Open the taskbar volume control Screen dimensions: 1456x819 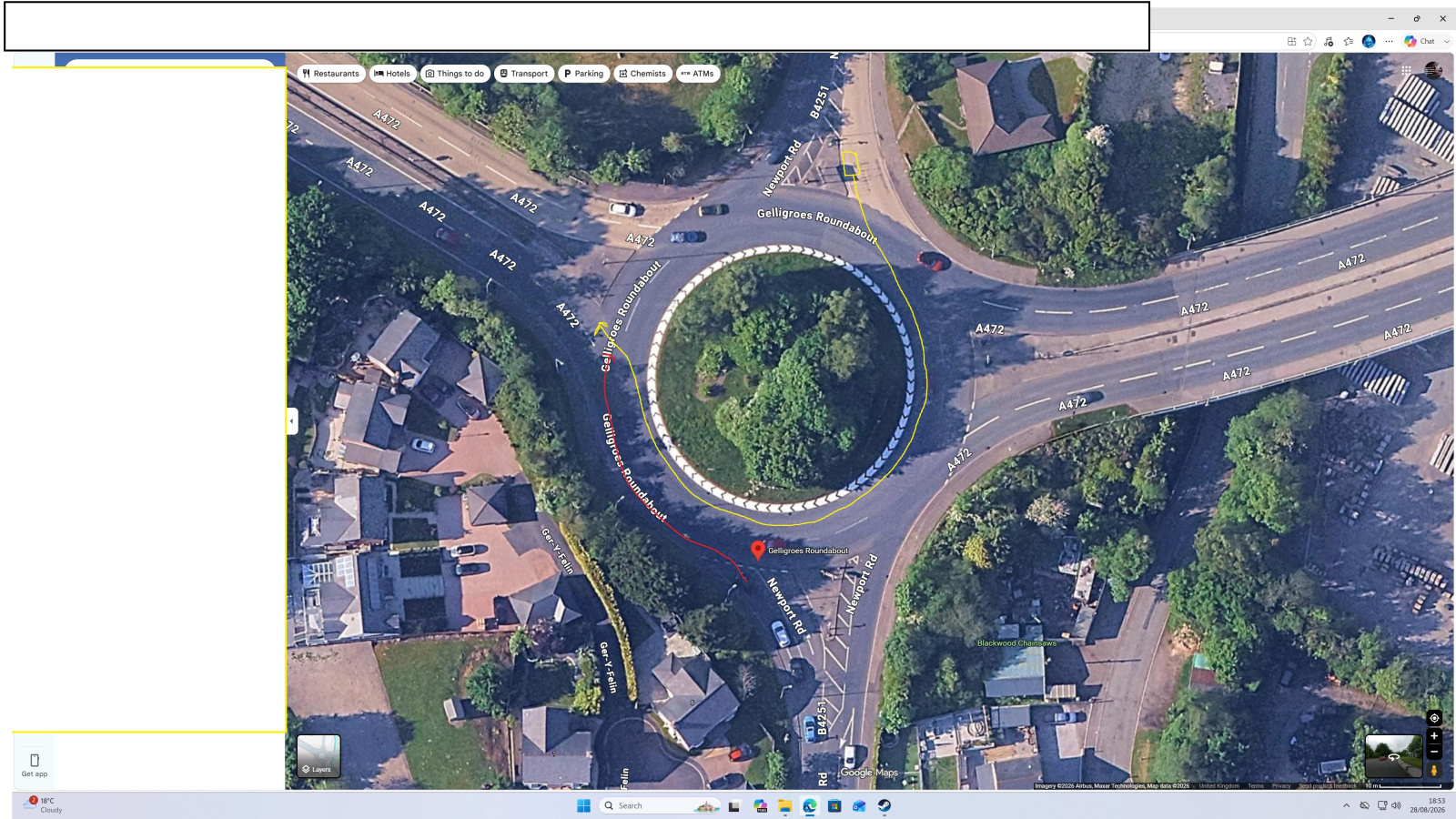coord(1397,805)
